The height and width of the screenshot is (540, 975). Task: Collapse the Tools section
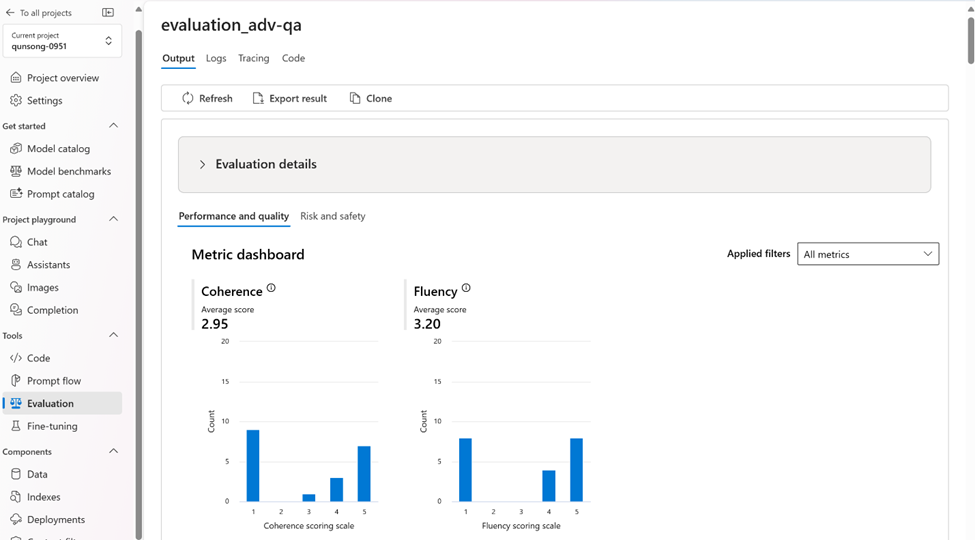(113, 335)
